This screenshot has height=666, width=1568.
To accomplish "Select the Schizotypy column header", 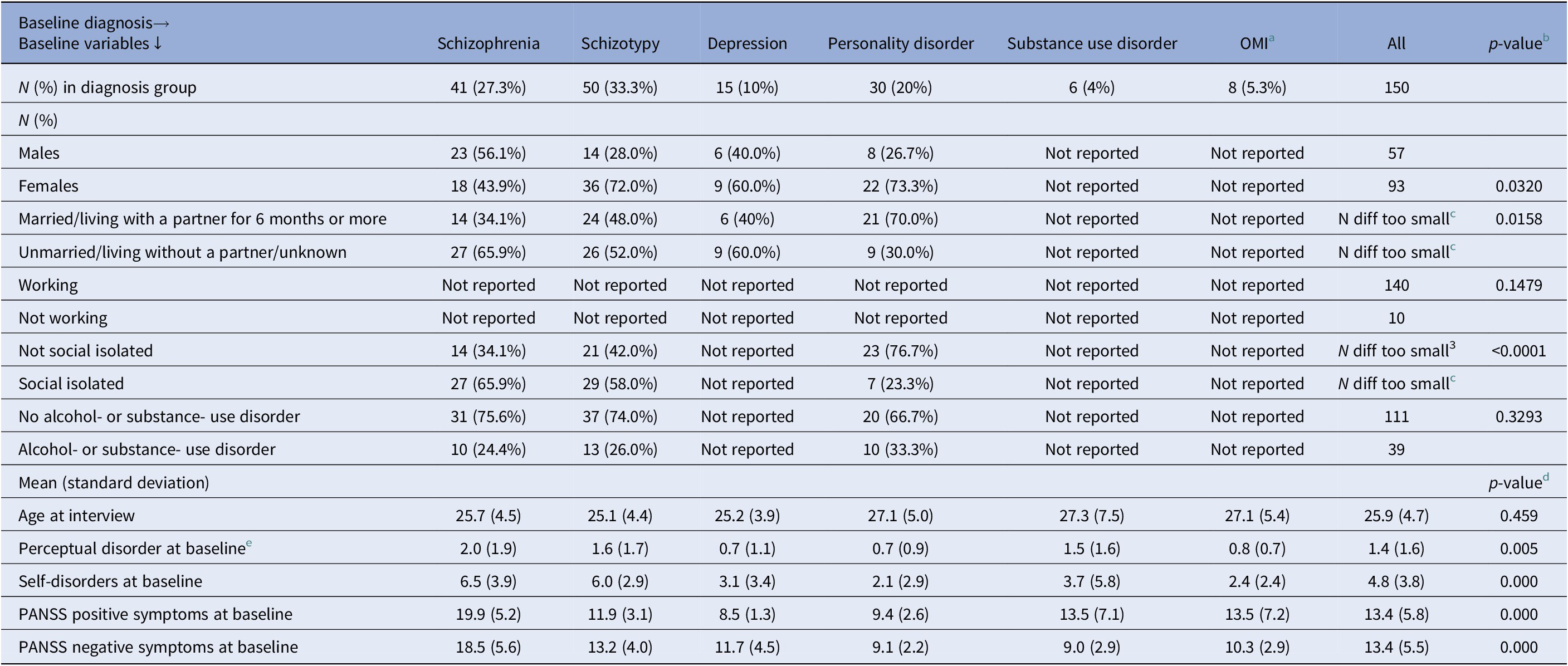I will [x=619, y=44].
